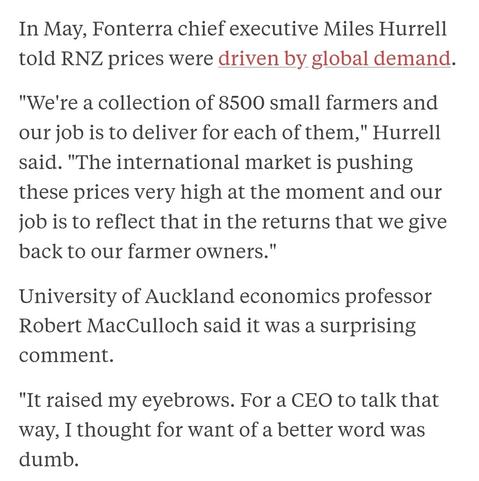Open the 'driven by global demand' link

334,59
